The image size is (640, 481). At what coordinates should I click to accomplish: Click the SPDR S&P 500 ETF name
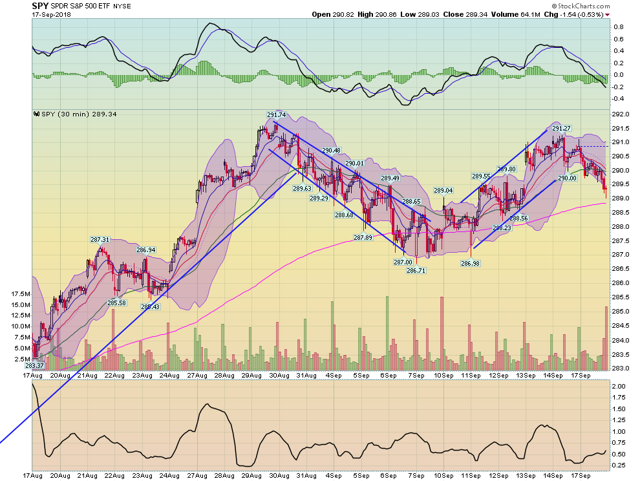[x=80, y=6]
